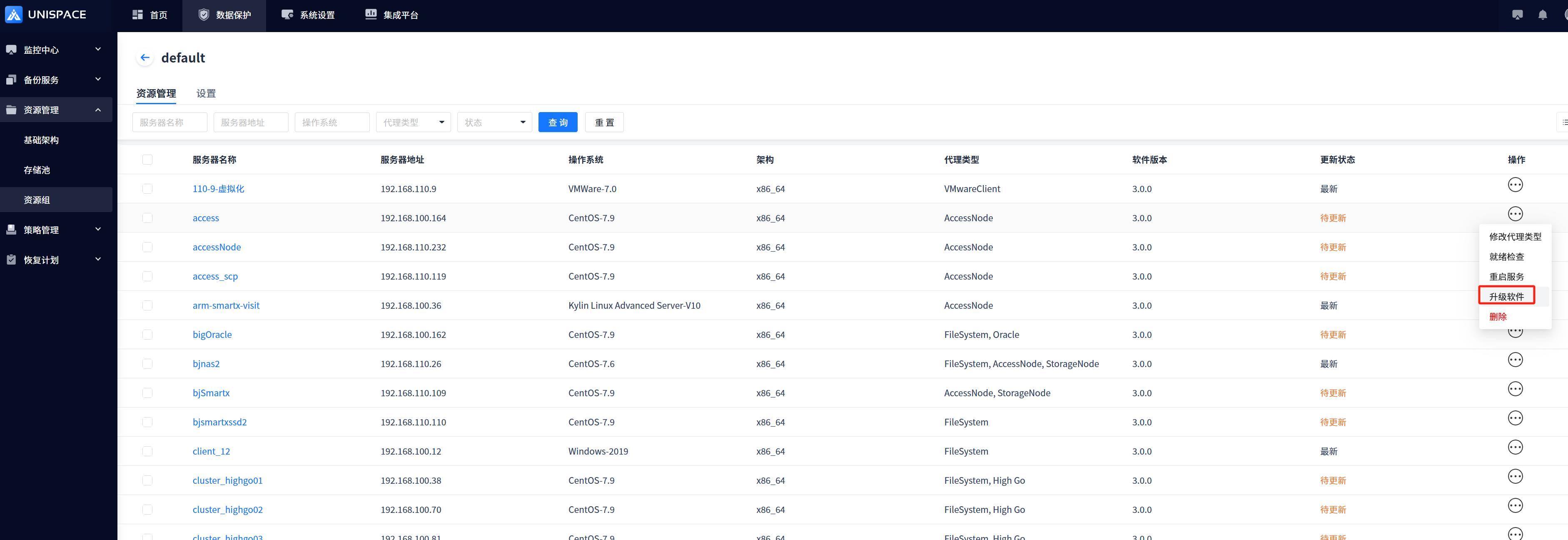The width and height of the screenshot is (1568, 540).
Task: Open the 状态 filter dropdown
Action: pos(494,122)
